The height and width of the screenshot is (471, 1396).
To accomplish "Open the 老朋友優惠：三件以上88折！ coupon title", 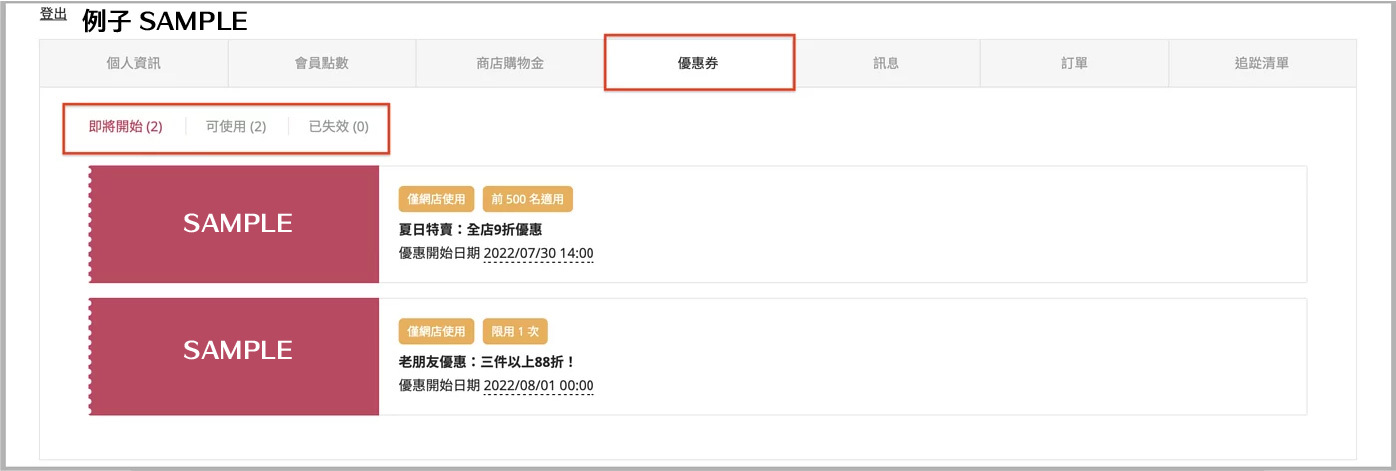I will 487,362.
